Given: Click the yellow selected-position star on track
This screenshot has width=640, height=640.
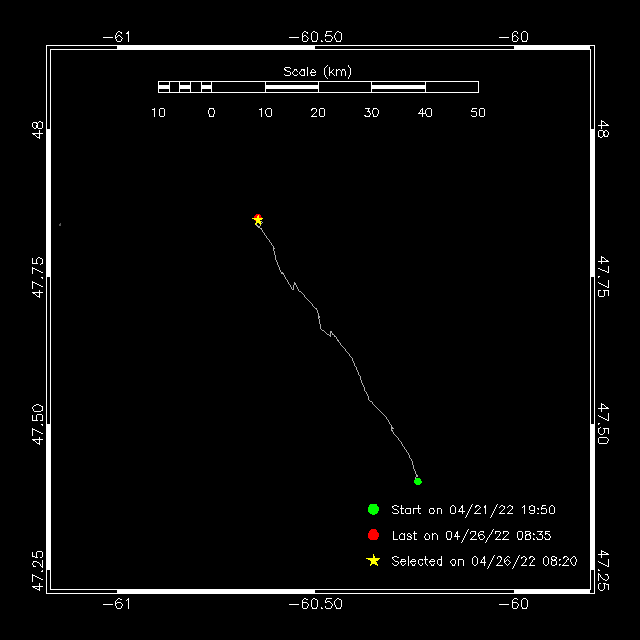Looking at the screenshot, I should pos(258,220).
